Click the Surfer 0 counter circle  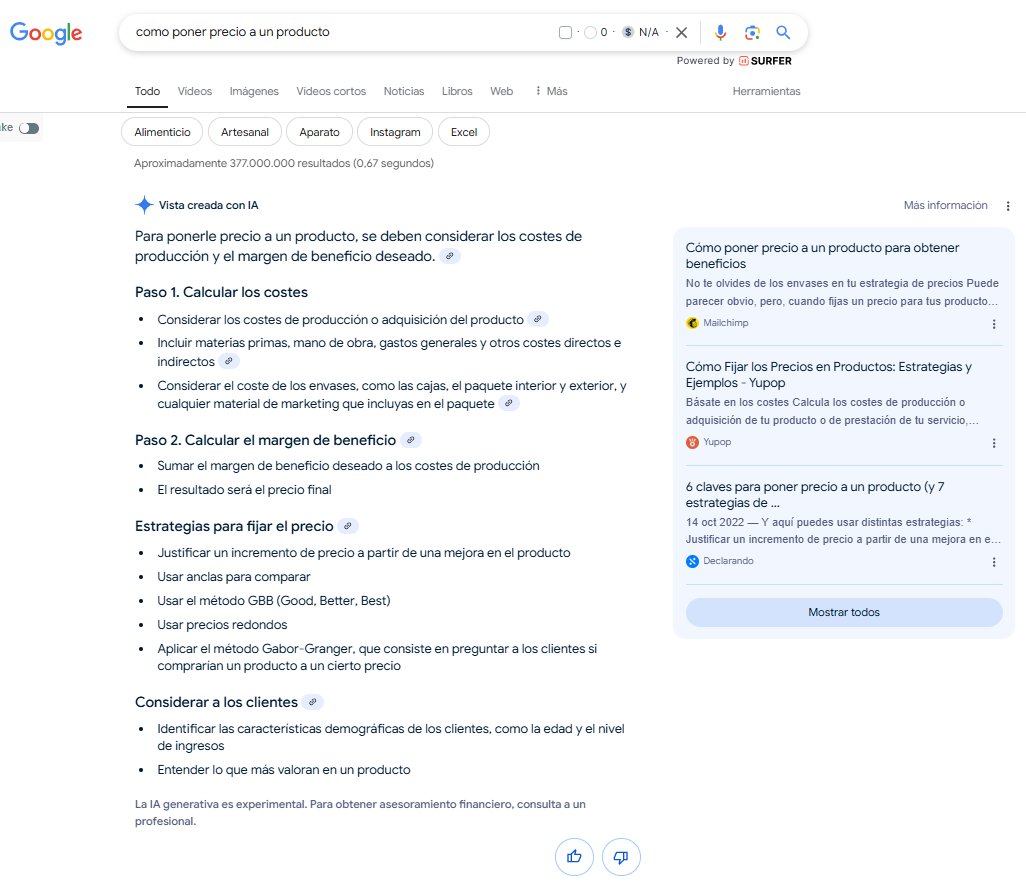590,32
